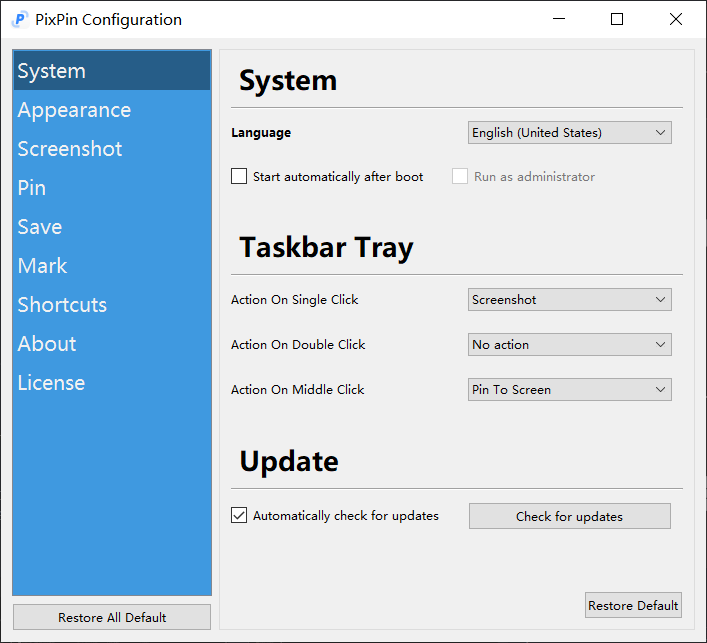
Task: Expand the Action On Middle Click dropdown
Action: 569,390
